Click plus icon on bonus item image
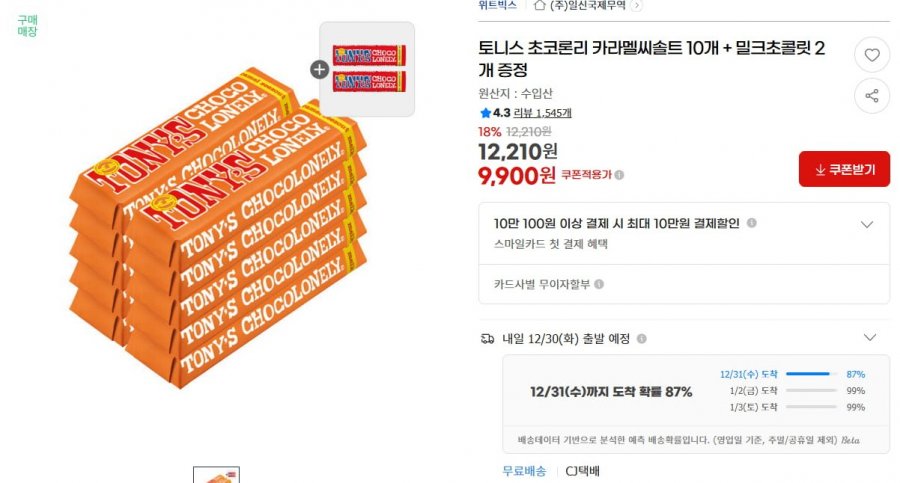Image resolution: width=900 pixels, height=483 pixels. tap(319, 69)
